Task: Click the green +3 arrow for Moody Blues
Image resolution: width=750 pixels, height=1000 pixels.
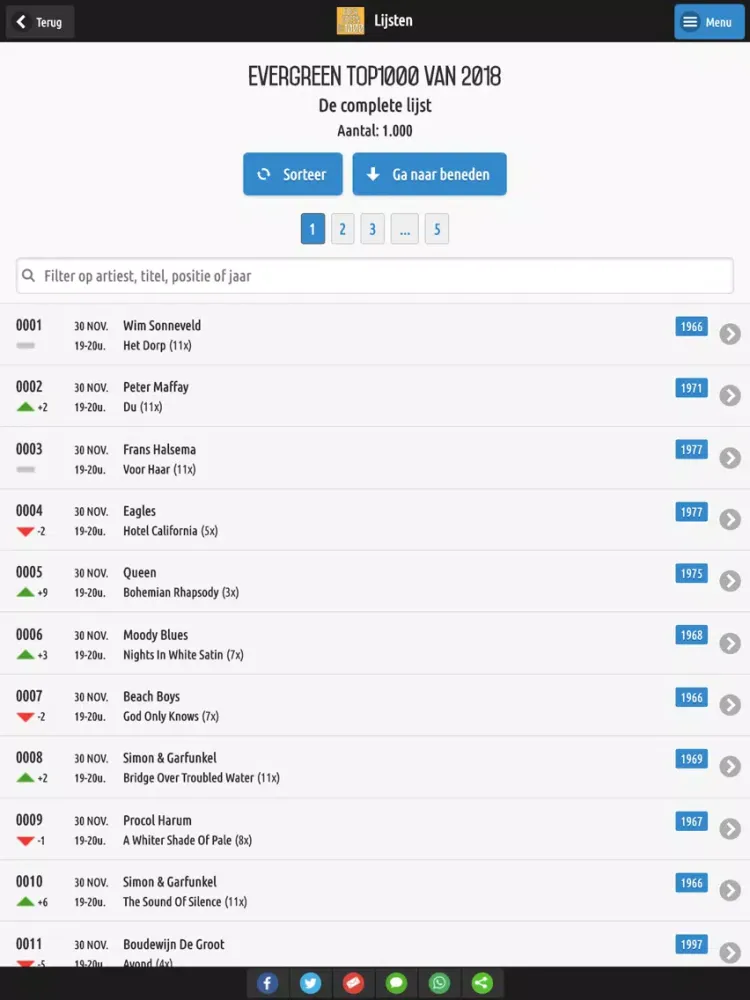Action: coord(26,655)
